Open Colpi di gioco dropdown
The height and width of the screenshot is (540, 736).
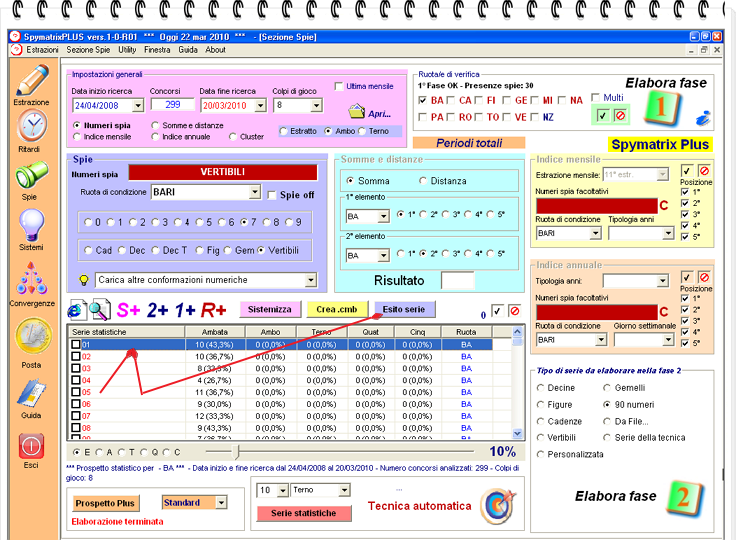(317, 105)
